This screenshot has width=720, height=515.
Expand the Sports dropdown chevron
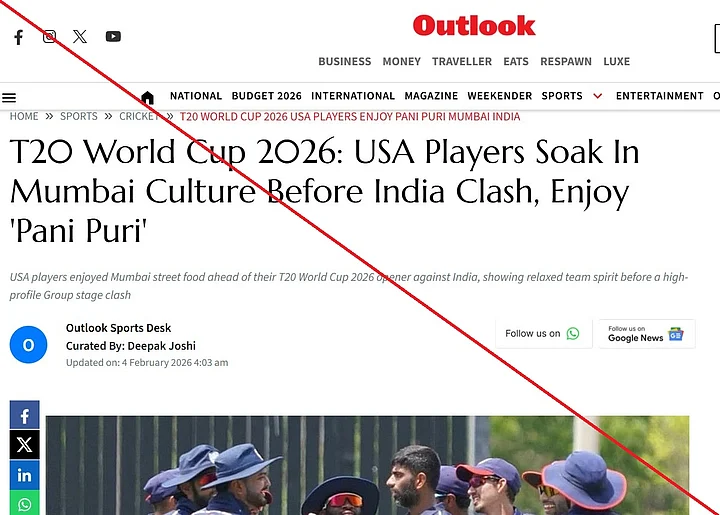(x=597, y=96)
